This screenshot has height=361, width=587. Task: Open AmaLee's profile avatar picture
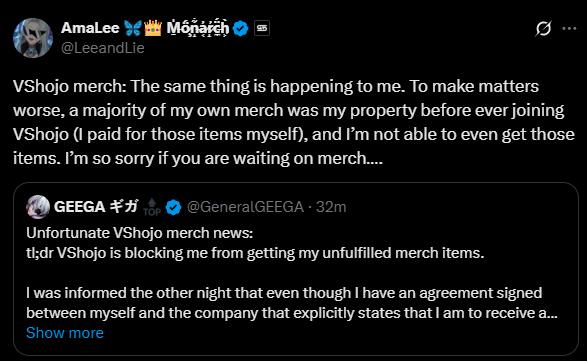point(33,38)
